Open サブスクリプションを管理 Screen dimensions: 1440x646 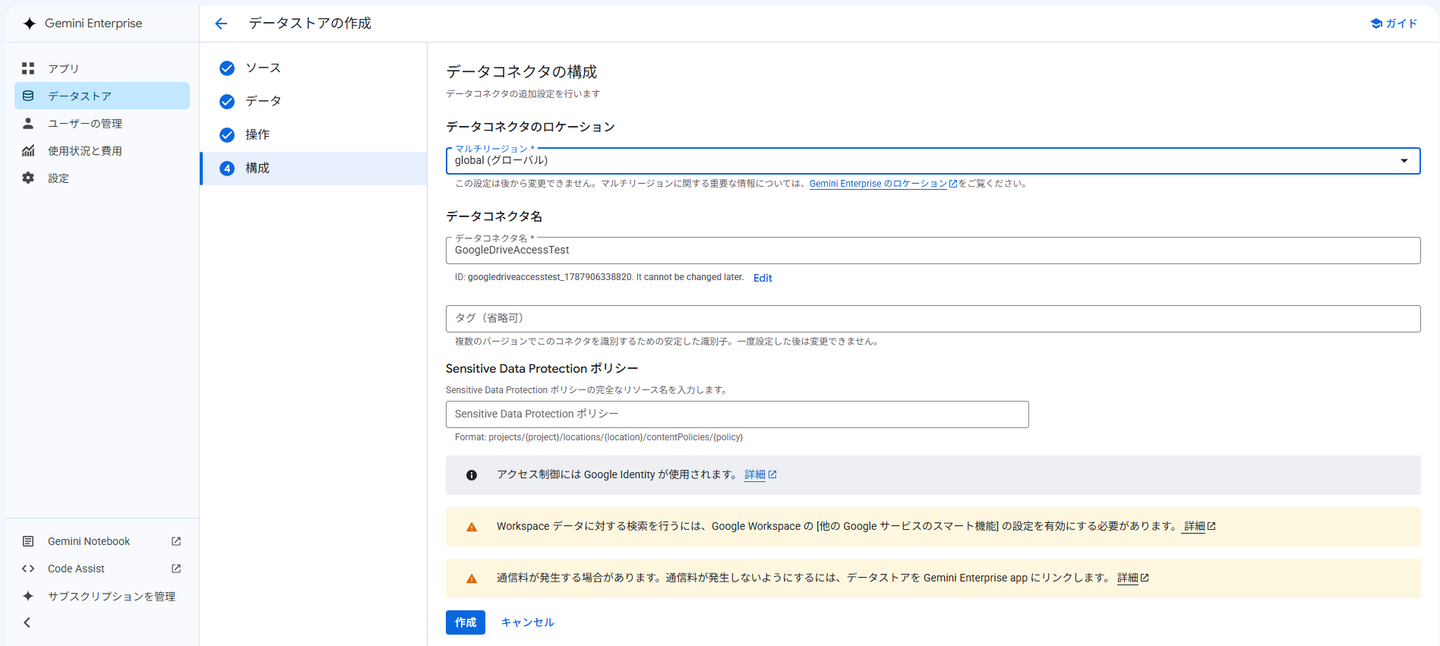(102, 596)
